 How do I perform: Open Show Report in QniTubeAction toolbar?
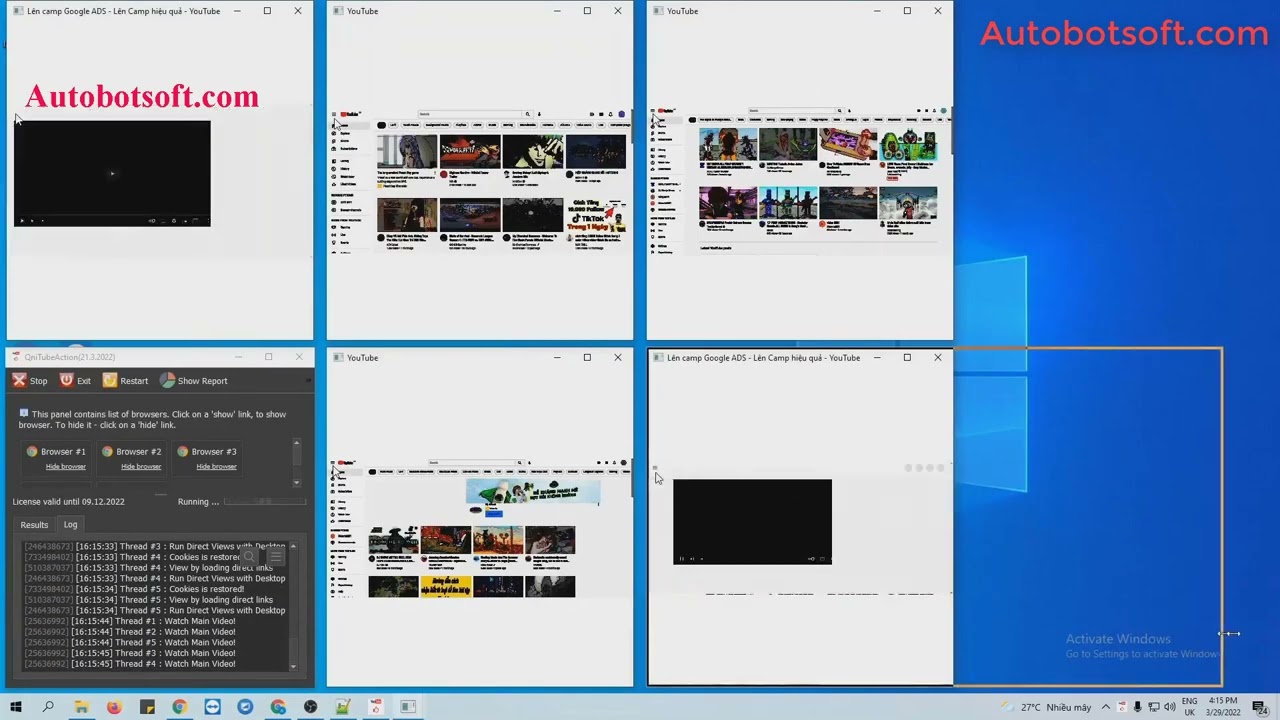[193, 380]
